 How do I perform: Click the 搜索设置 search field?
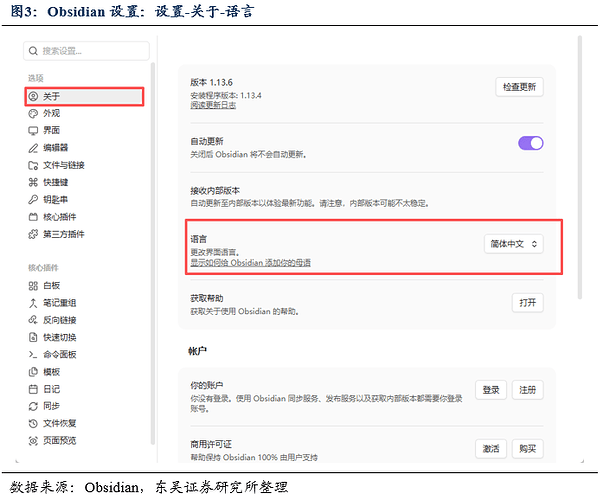point(86,51)
